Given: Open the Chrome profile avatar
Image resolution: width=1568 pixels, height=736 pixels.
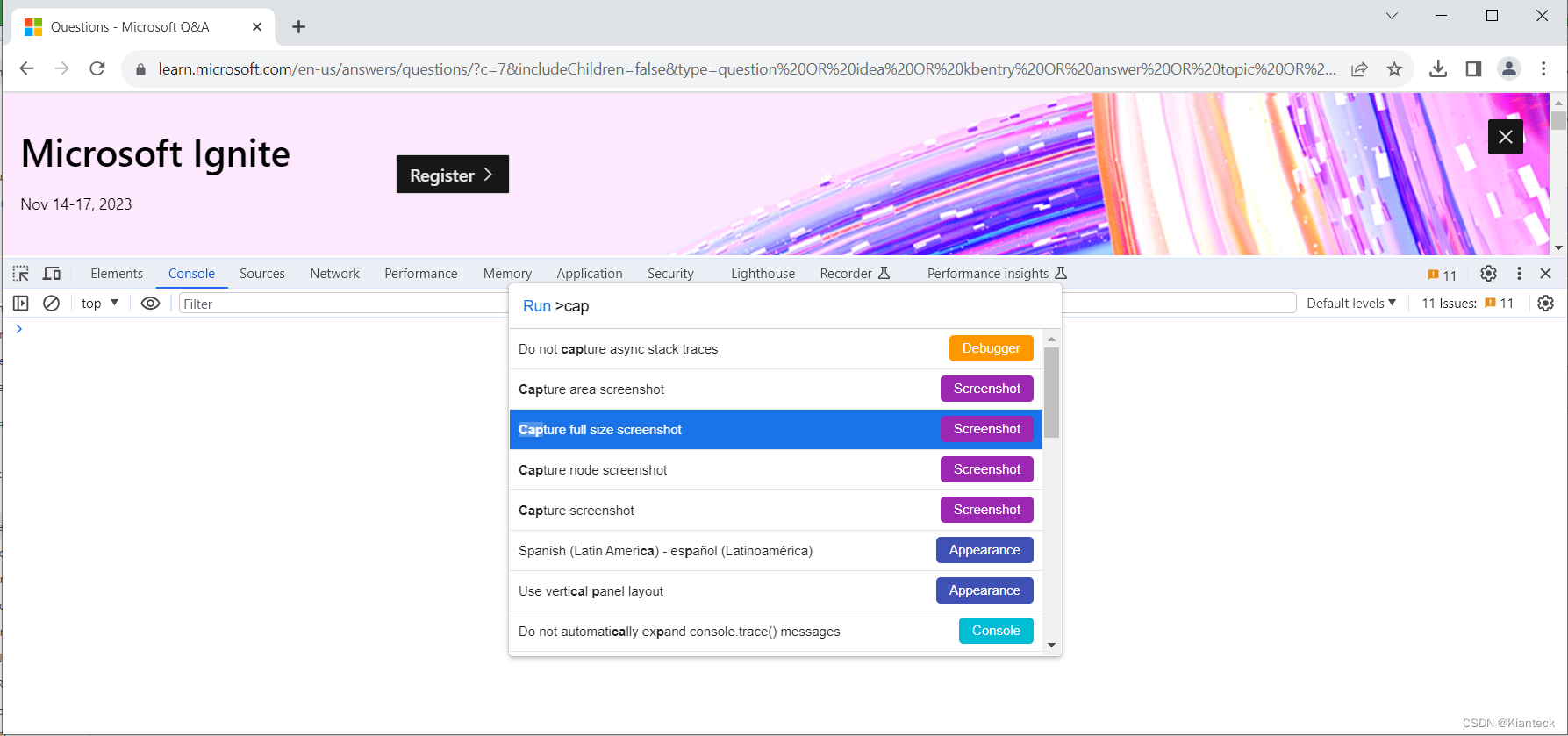Looking at the screenshot, I should 1509,68.
